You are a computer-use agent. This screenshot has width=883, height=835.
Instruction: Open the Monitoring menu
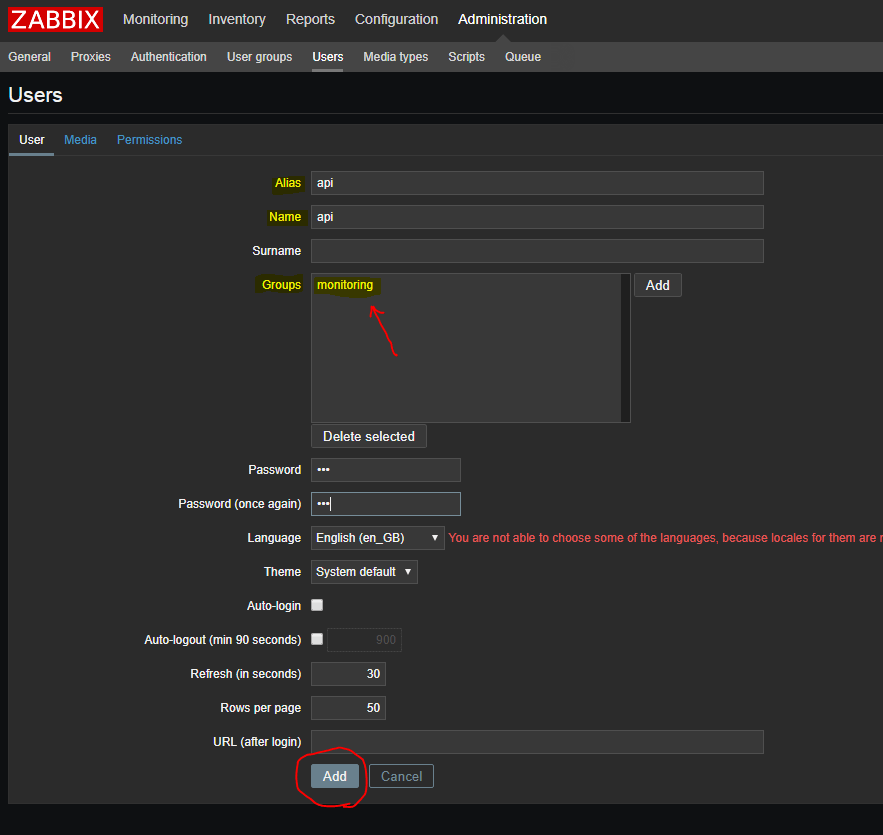pos(155,20)
